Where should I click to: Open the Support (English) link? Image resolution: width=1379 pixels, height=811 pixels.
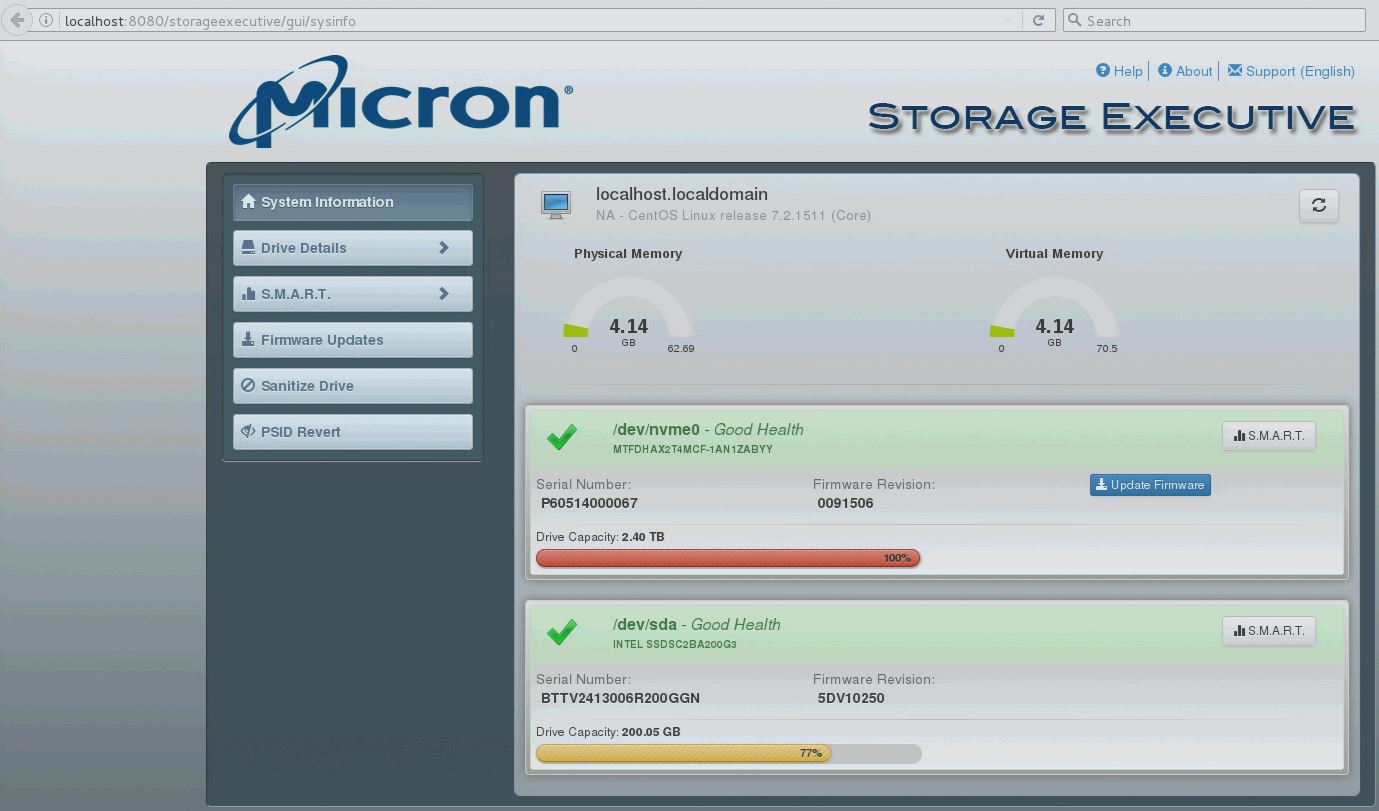point(1300,71)
